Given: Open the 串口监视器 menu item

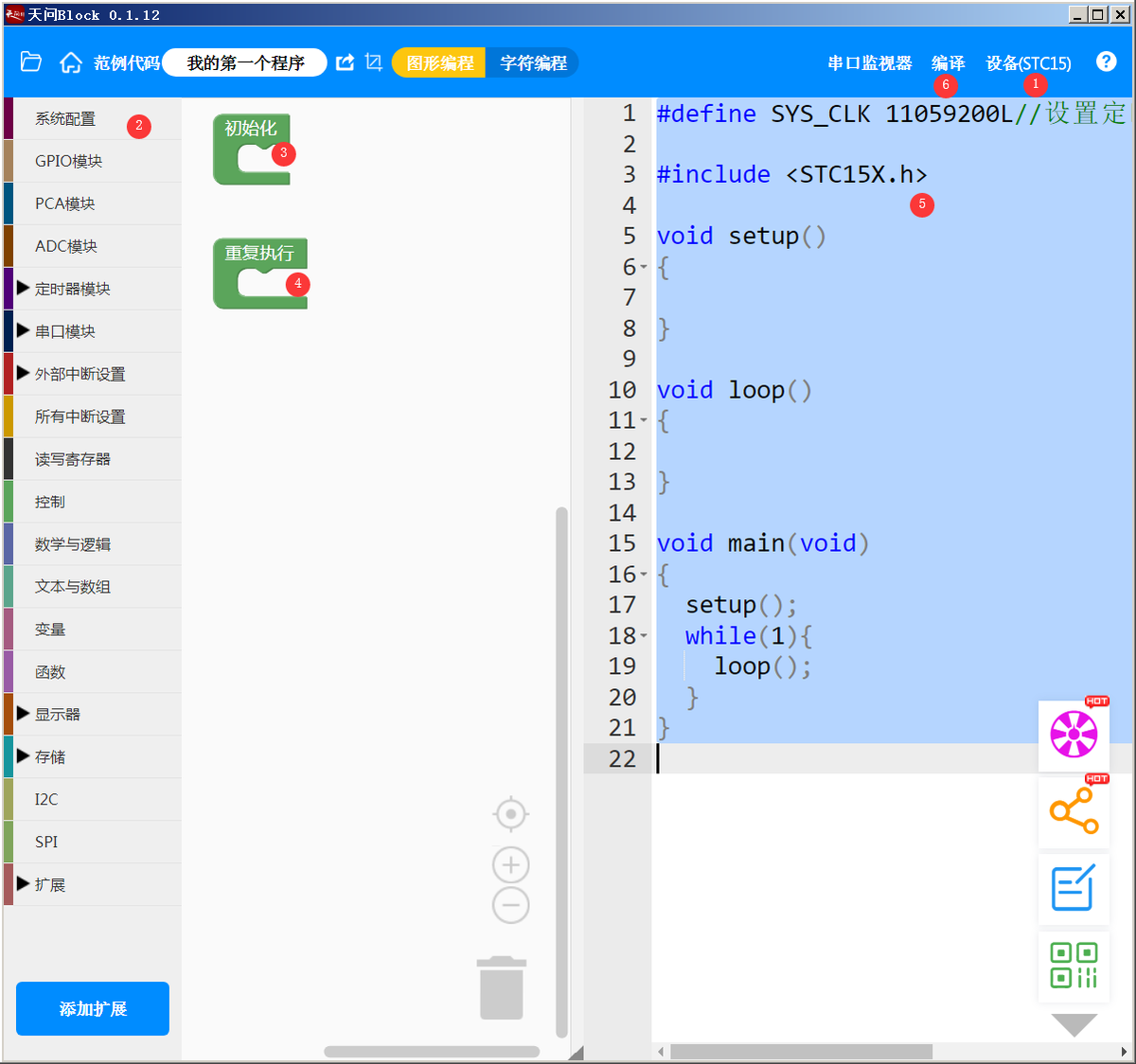Looking at the screenshot, I should tap(869, 63).
